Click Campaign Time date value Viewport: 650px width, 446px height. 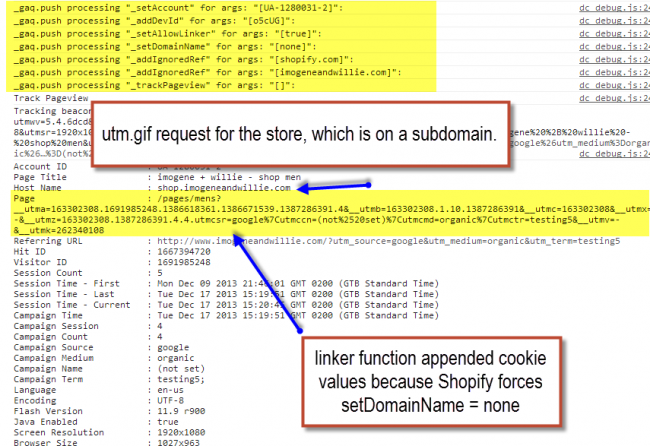[x=298, y=315]
